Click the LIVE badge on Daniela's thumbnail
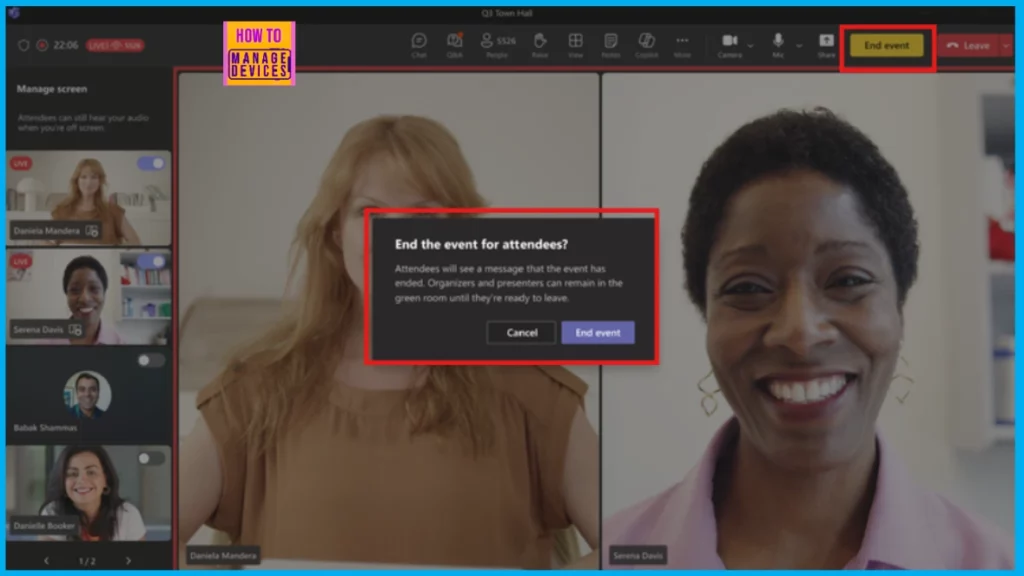Screen dimensions: 1024x576 click(x=21, y=163)
